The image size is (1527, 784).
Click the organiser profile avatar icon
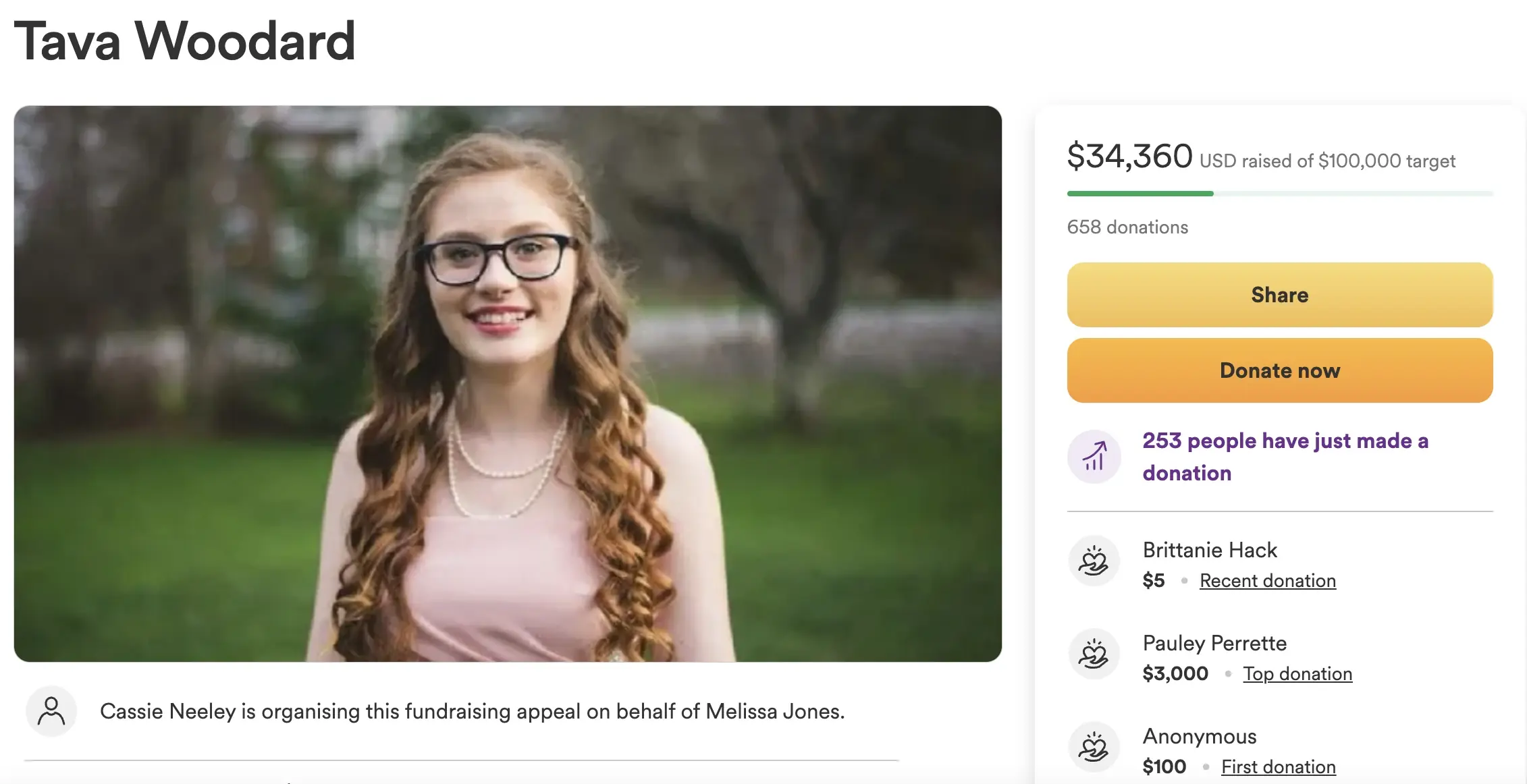(x=51, y=711)
